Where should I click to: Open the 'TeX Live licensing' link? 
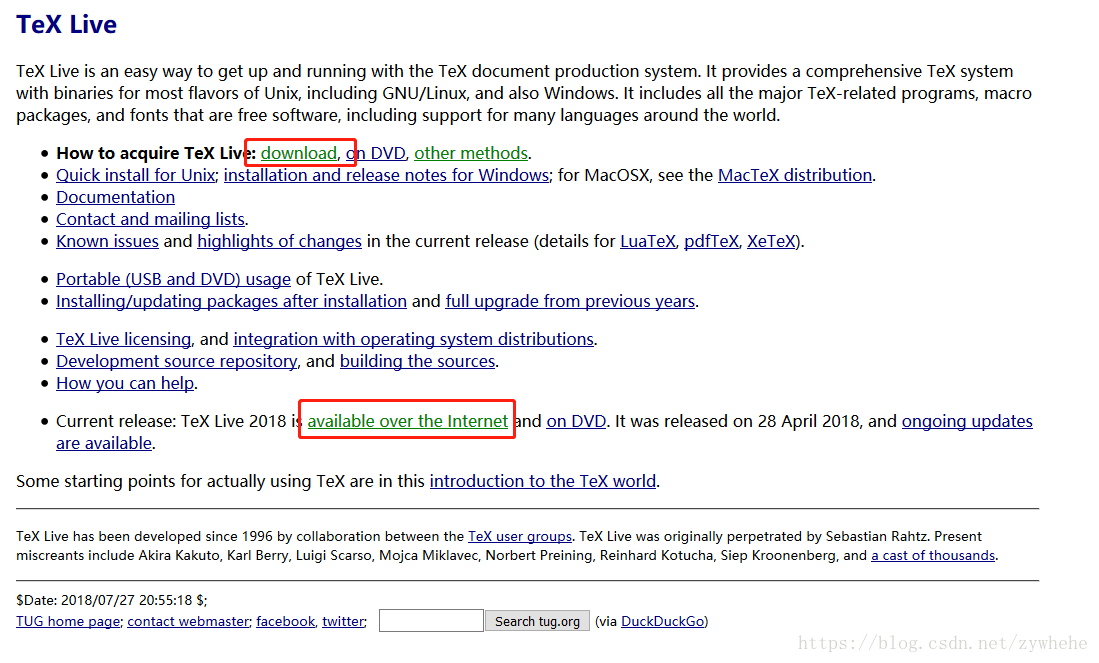point(123,339)
